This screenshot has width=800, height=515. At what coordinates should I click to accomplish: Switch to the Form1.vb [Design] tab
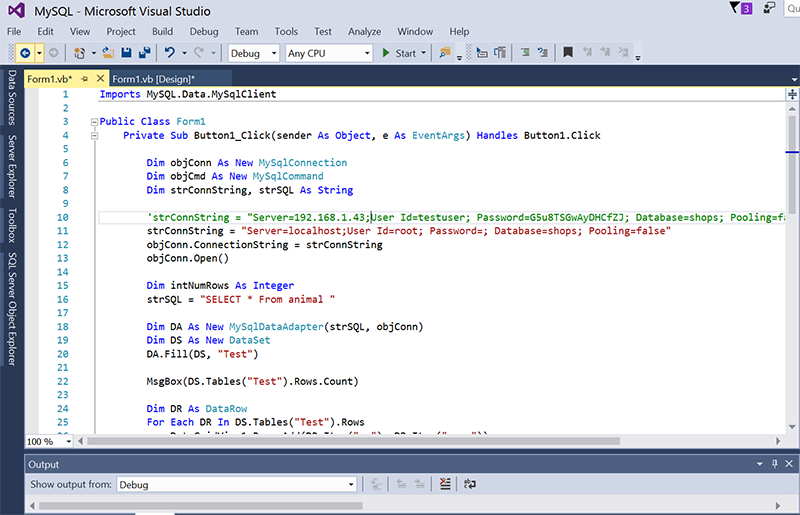tap(153, 79)
